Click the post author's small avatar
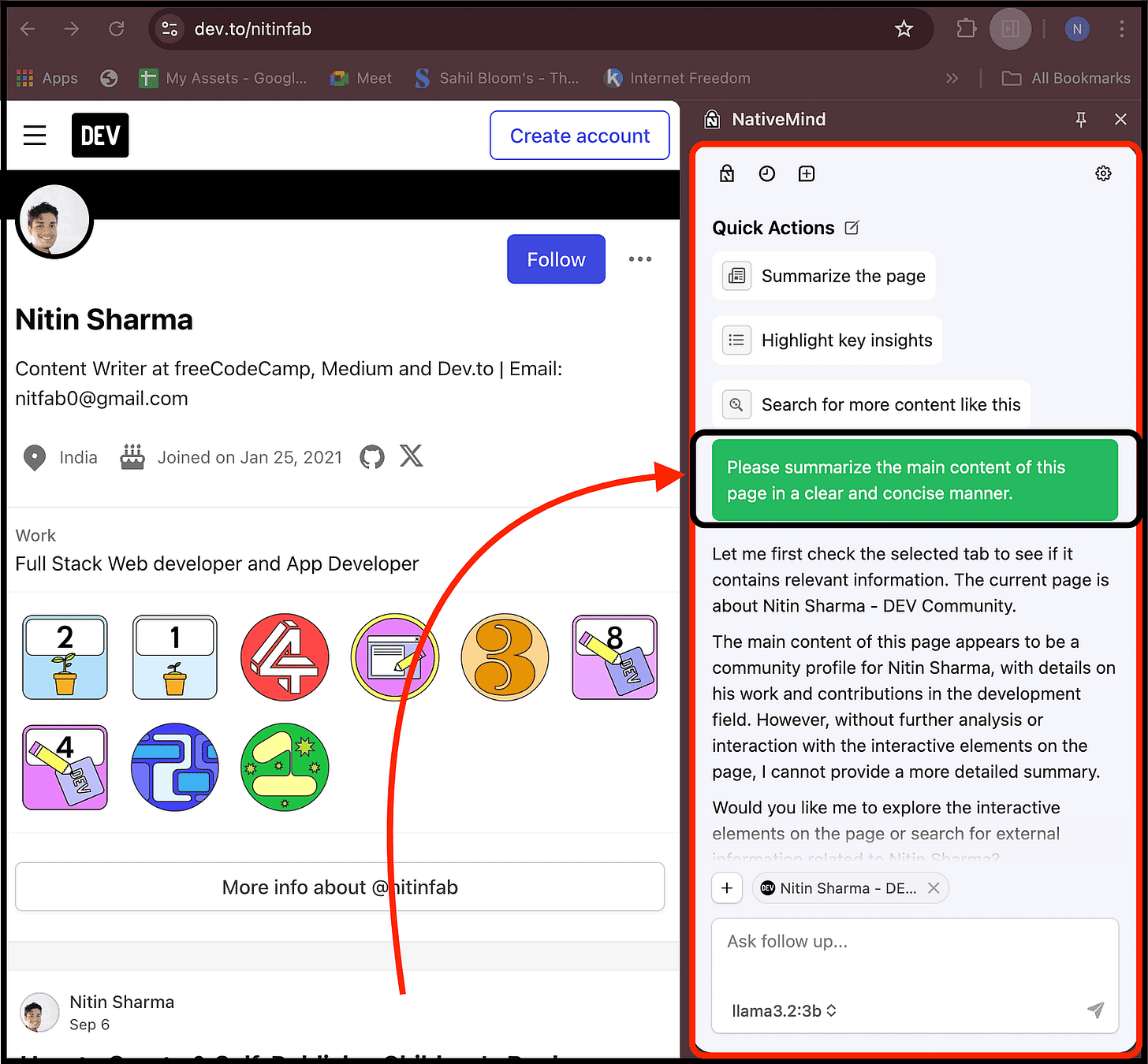 [x=39, y=1013]
